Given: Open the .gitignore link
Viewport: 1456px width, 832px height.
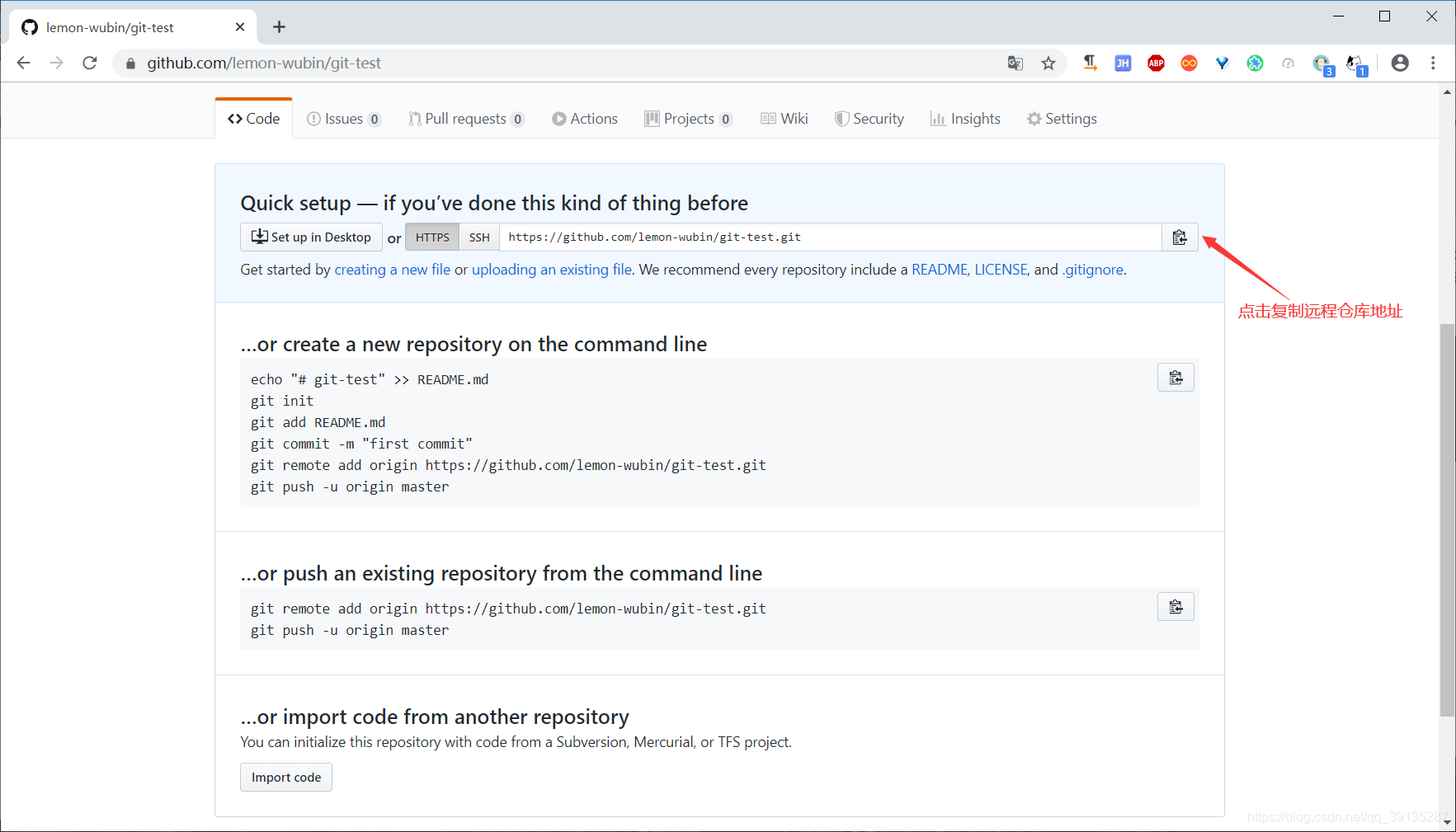Looking at the screenshot, I should pos(1092,270).
